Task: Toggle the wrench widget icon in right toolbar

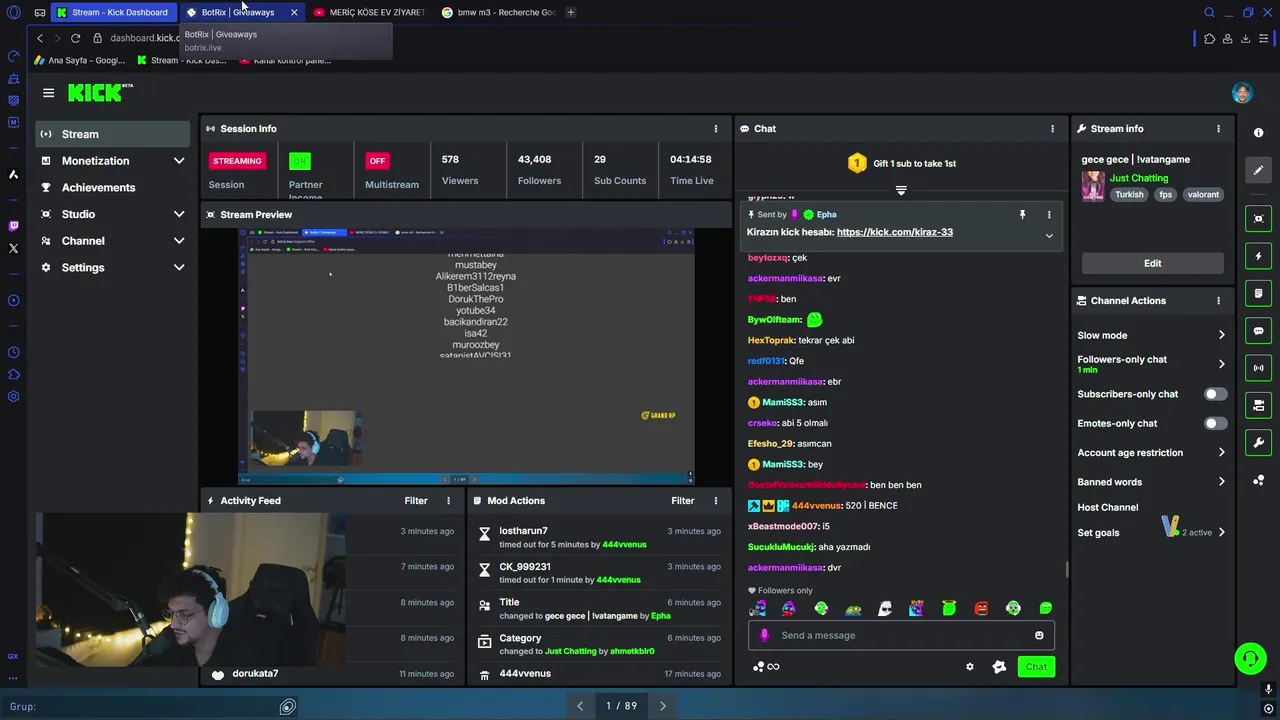Action: (x=1258, y=443)
